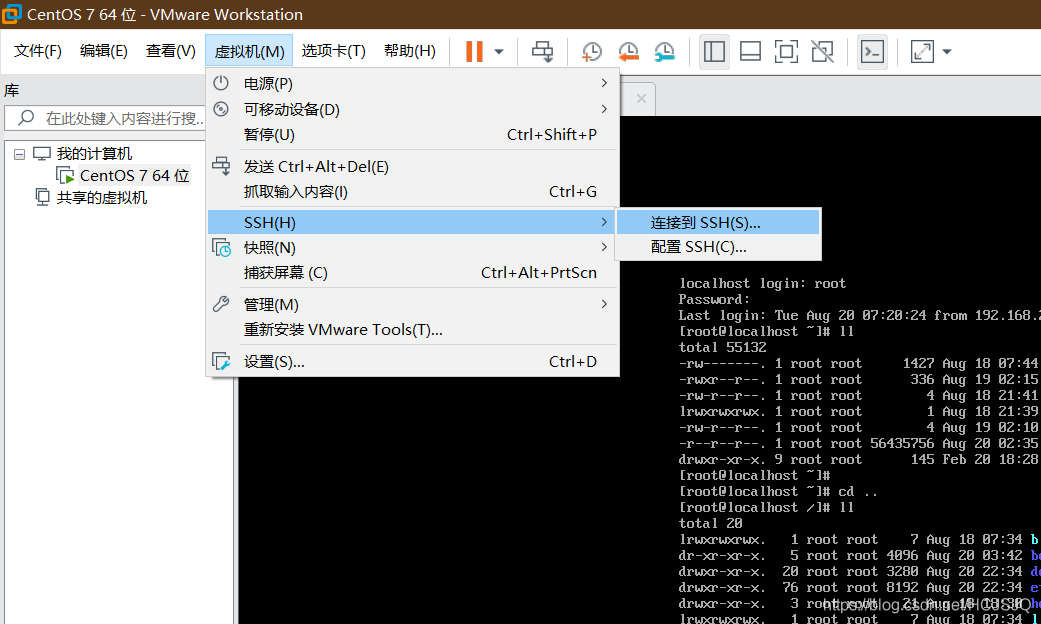
Task: Open the snapshot manager toolbar icon
Action: click(x=664, y=51)
